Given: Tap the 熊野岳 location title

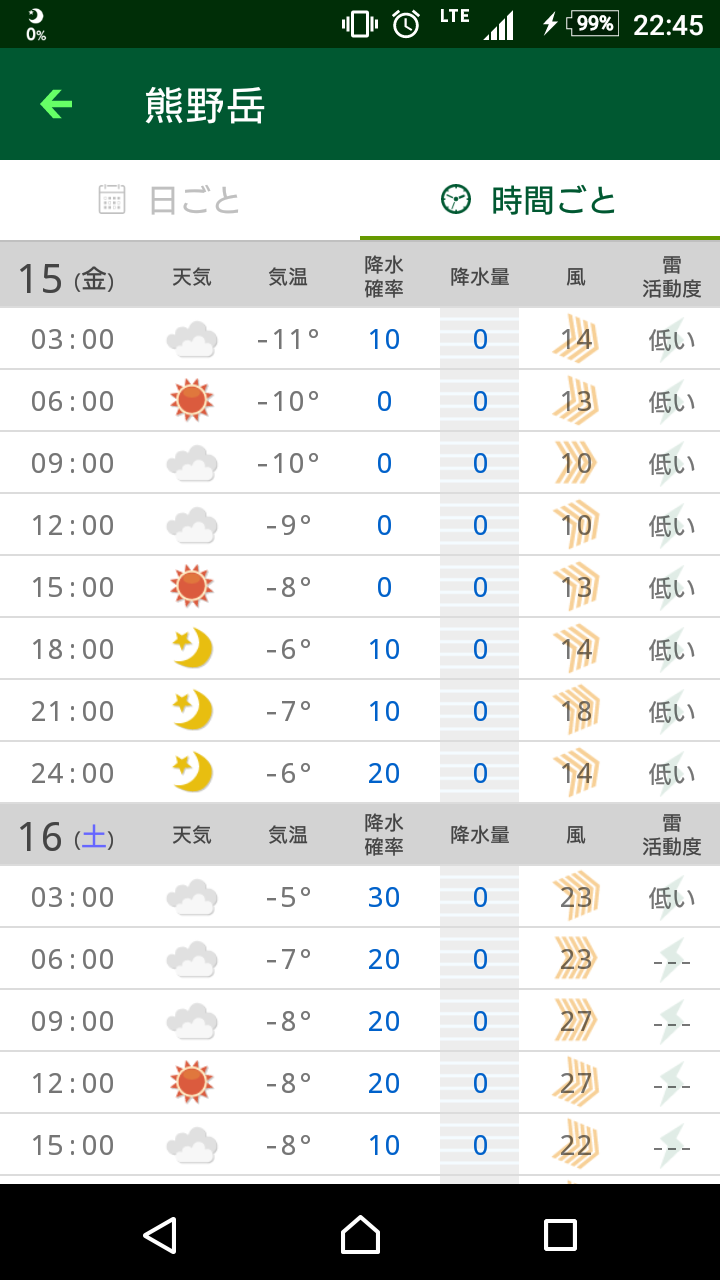Looking at the screenshot, I should point(205,105).
